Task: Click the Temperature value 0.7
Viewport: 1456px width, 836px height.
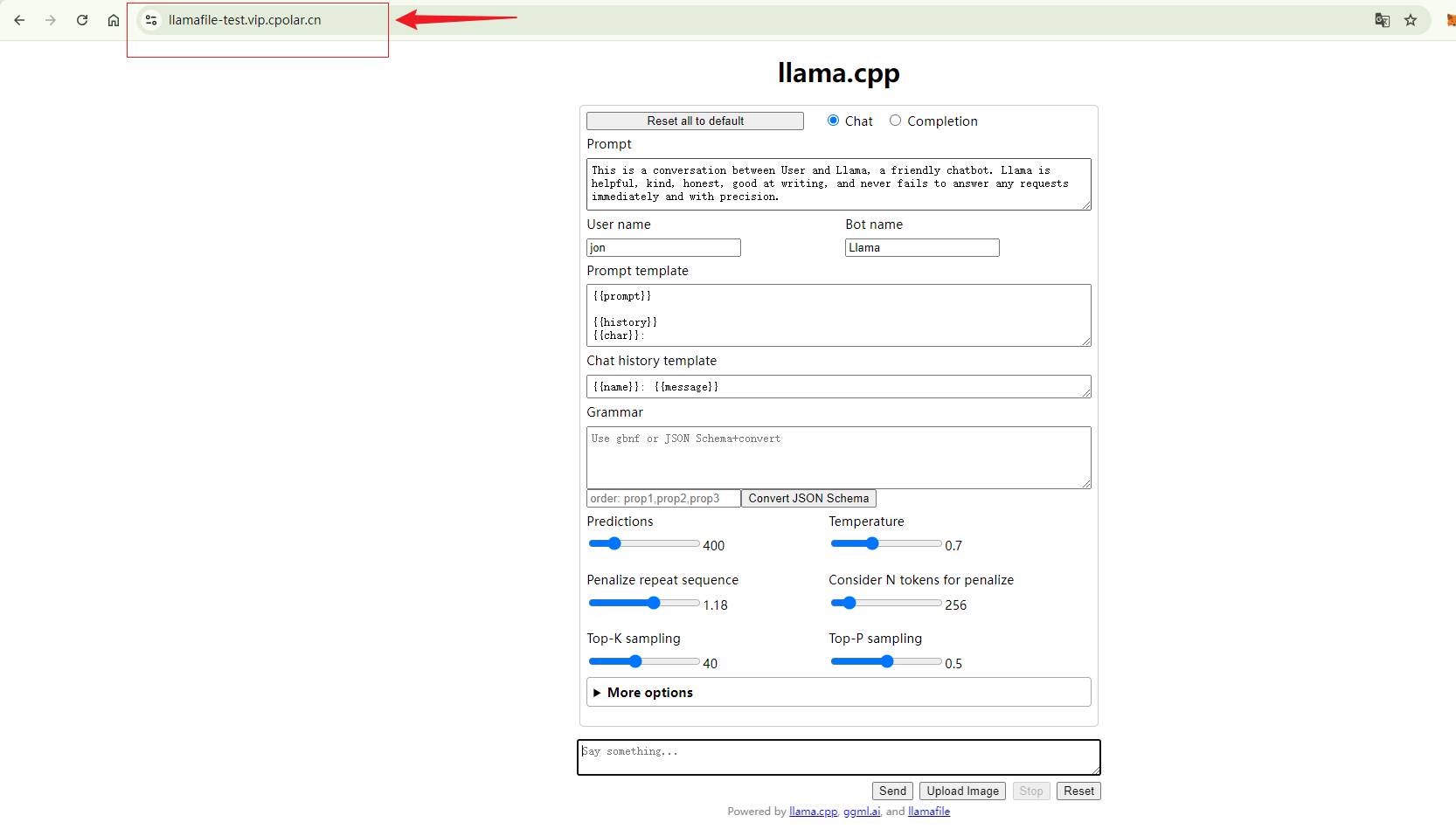Action: point(953,546)
